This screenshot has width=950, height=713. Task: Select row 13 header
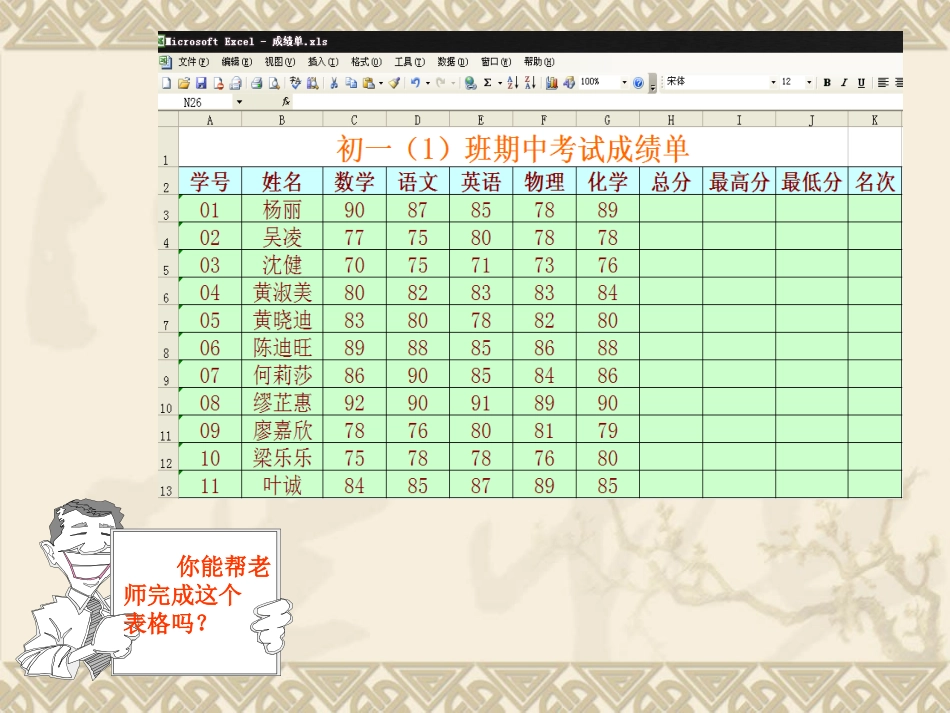click(168, 485)
